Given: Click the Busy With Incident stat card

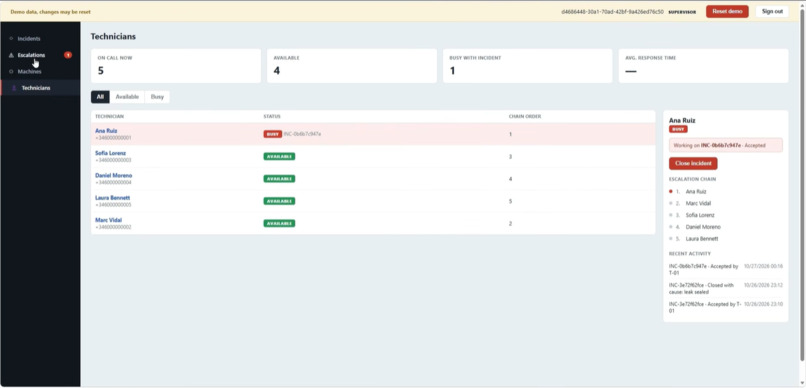Looking at the screenshot, I should (x=527, y=66).
